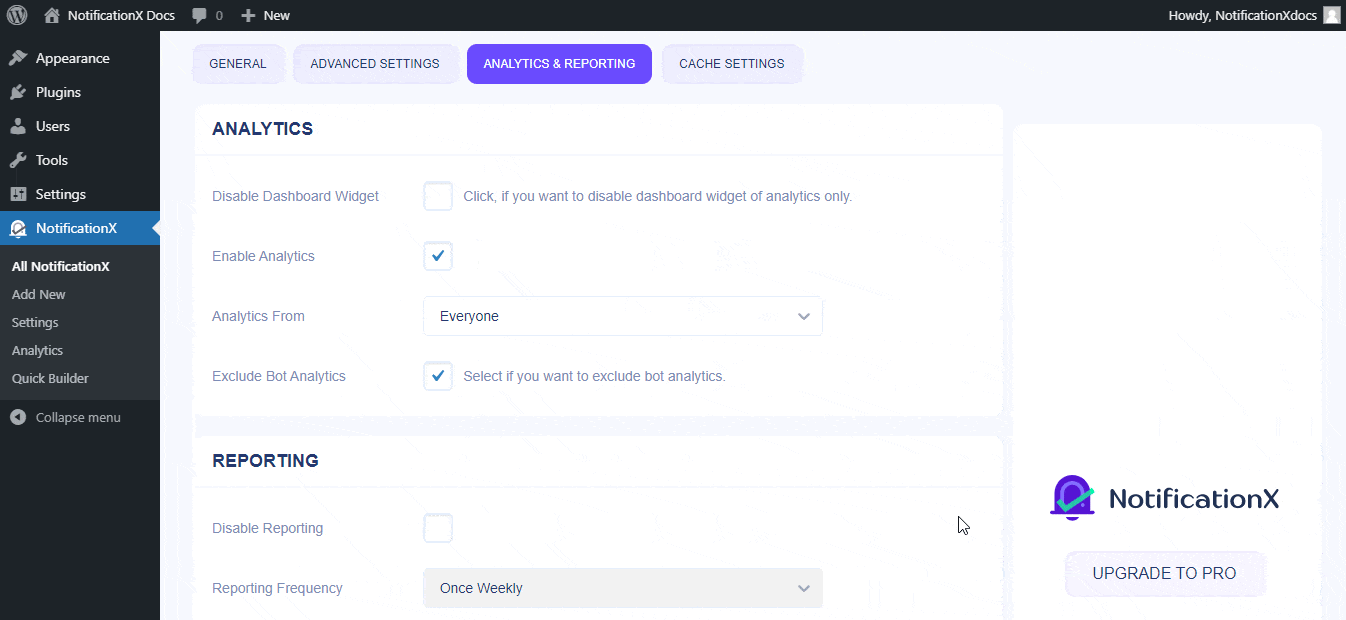Switch to the General tab
Image resolution: width=1346 pixels, height=620 pixels.
pos(238,64)
